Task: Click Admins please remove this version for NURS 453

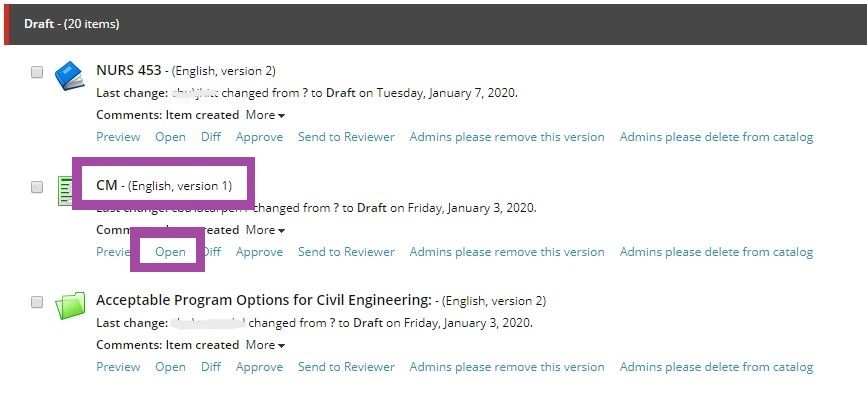Action: 507,137
